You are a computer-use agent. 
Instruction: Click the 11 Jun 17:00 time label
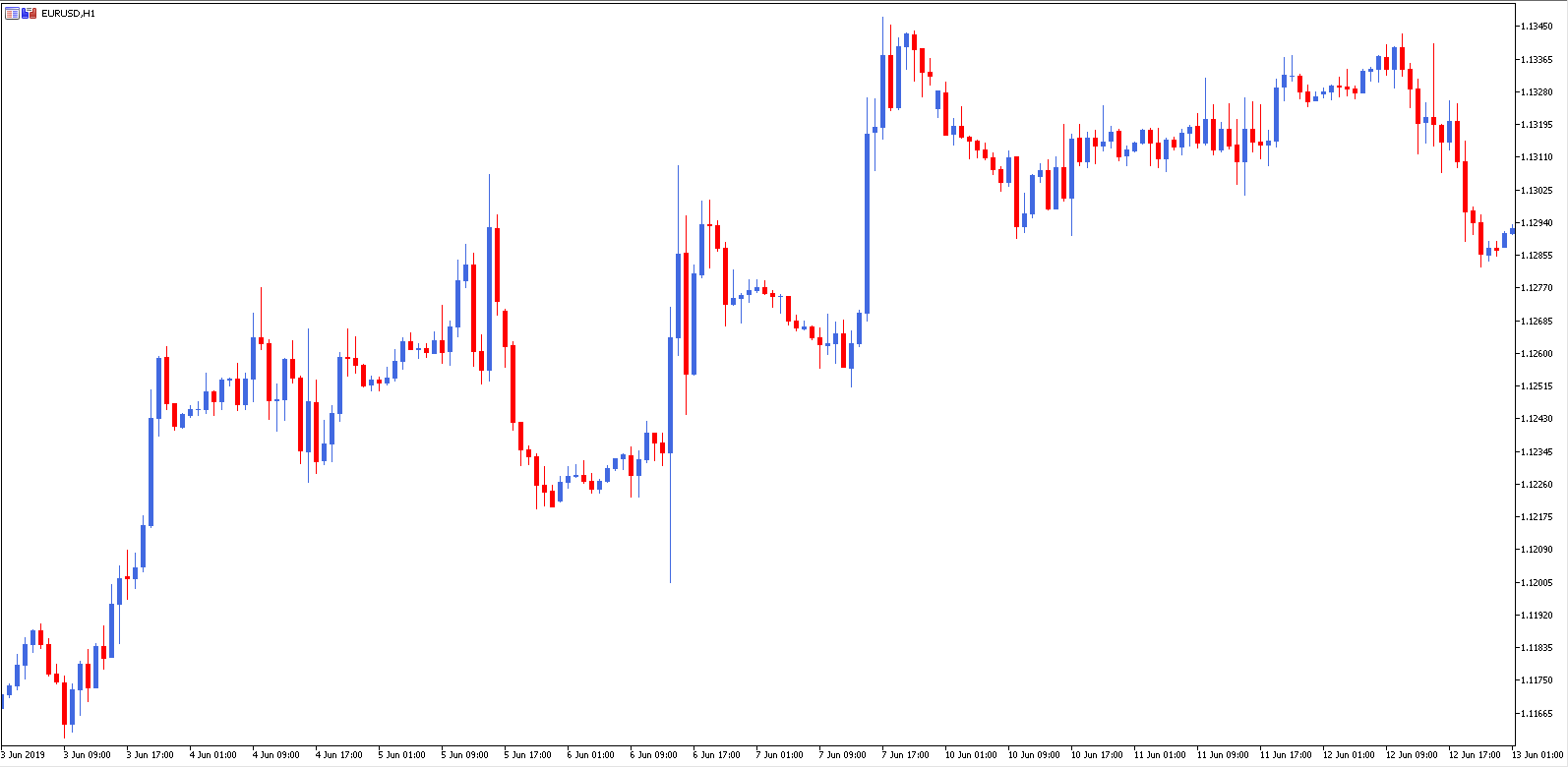tap(1285, 755)
